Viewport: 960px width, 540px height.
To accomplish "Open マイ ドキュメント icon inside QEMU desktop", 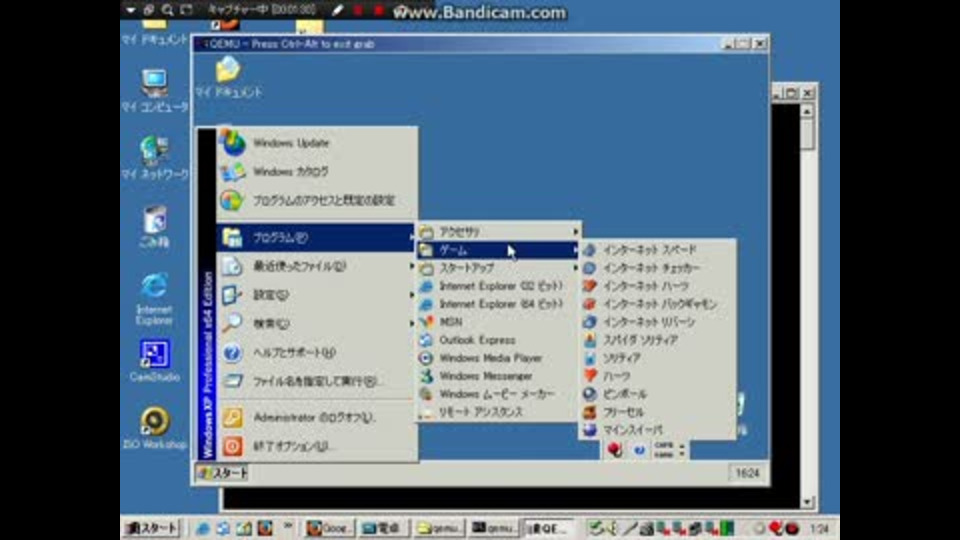I will (x=228, y=77).
